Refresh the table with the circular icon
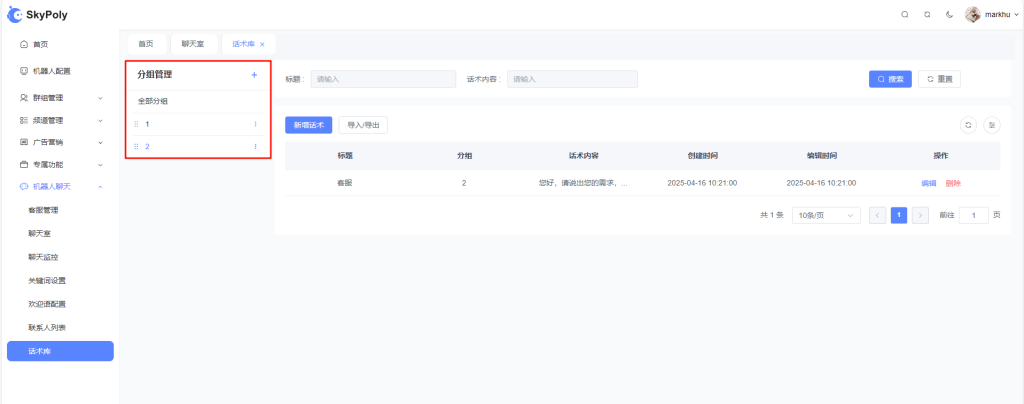 pos(967,125)
